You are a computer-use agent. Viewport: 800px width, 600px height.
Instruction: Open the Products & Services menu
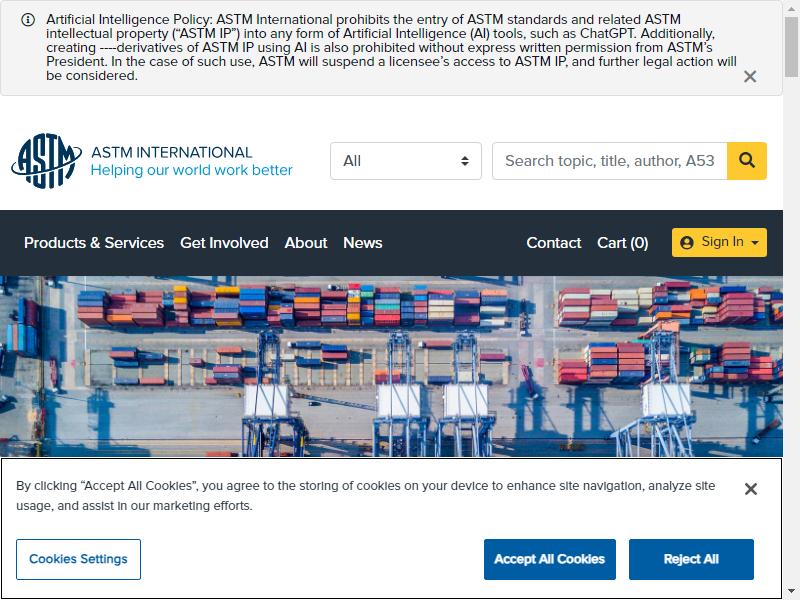click(94, 243)
